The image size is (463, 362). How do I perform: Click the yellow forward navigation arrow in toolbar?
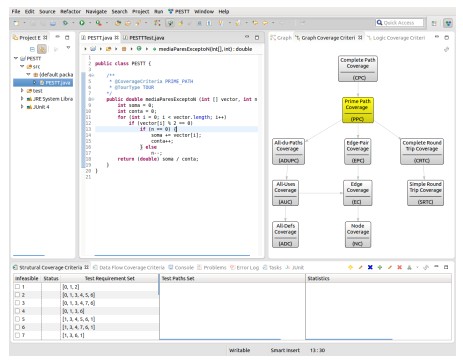tap(265, 23)
